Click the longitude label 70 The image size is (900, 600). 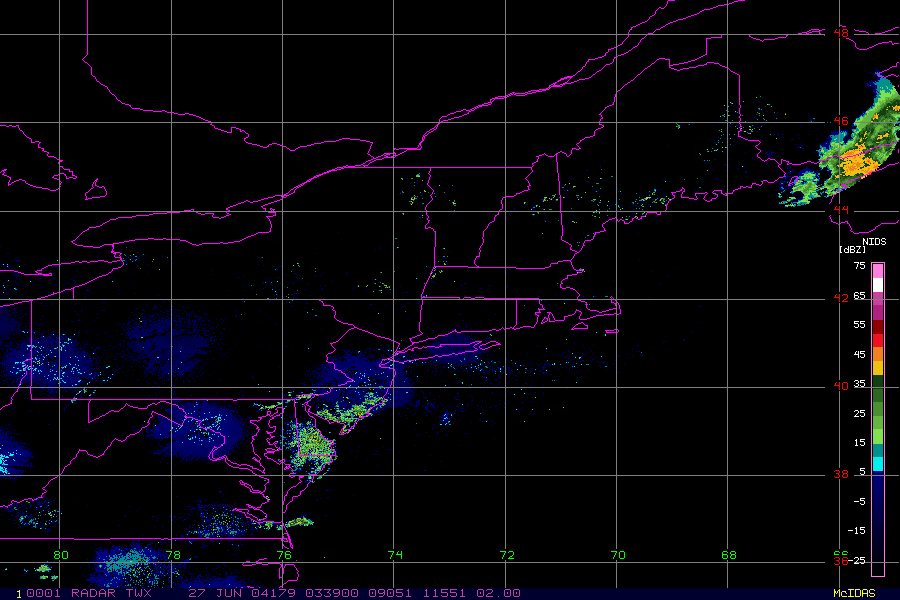(618, 555)
